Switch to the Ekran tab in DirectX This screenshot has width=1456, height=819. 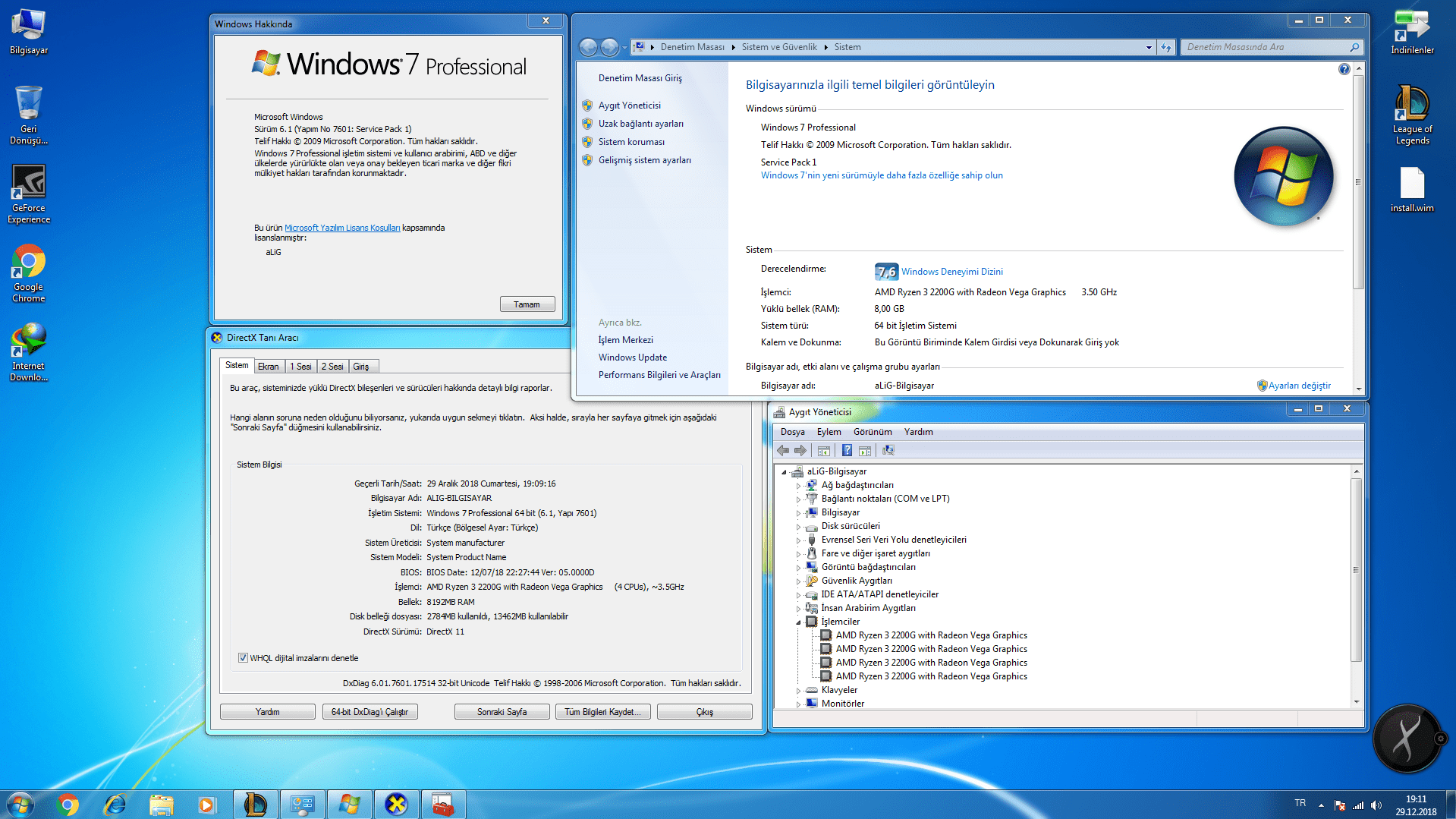[268, 367]
